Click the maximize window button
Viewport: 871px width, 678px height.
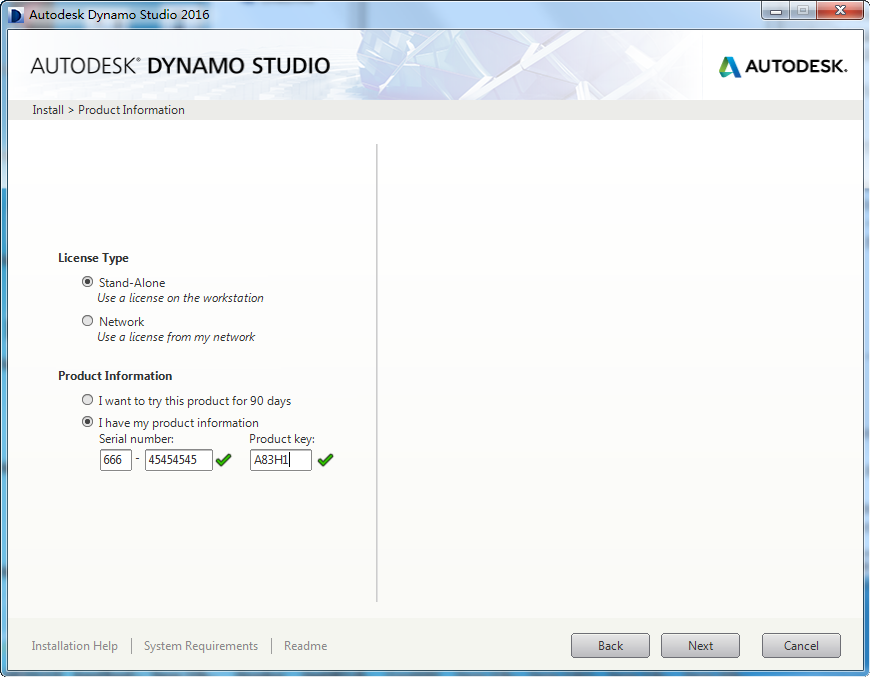click(803, 11)
